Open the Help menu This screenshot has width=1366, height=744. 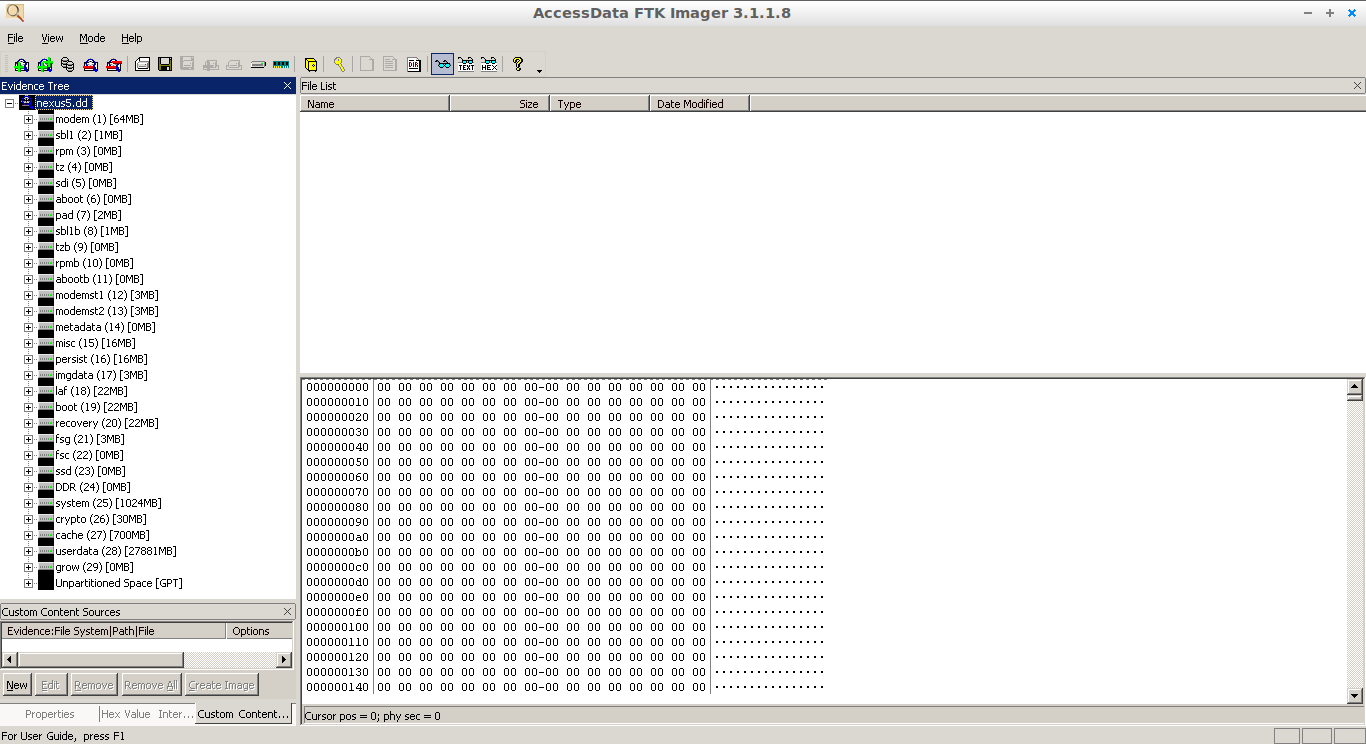pyautogui.click(x=132, y=38)
